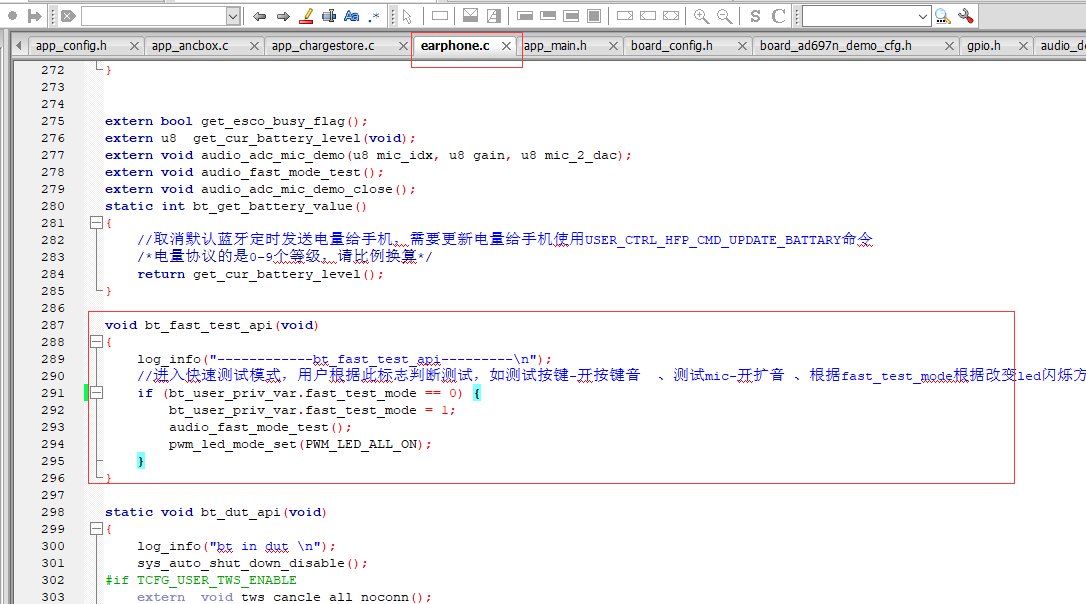Click into the right search text field

click(860, 16)
